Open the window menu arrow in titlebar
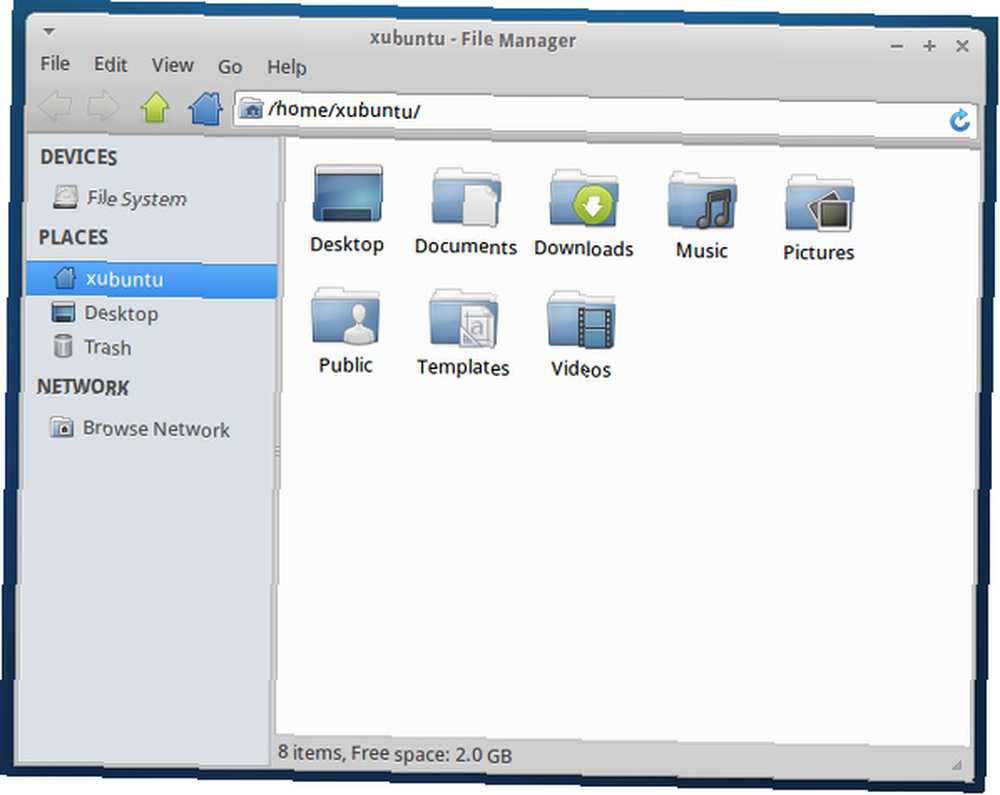The height and width of the screenshot is (795, 1000). [49, 31]
